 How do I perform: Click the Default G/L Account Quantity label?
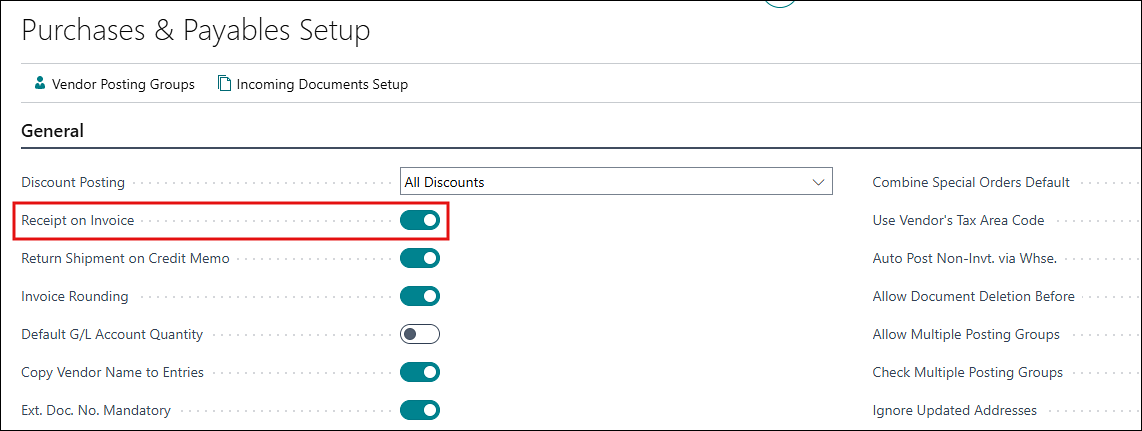pos(112,334)
